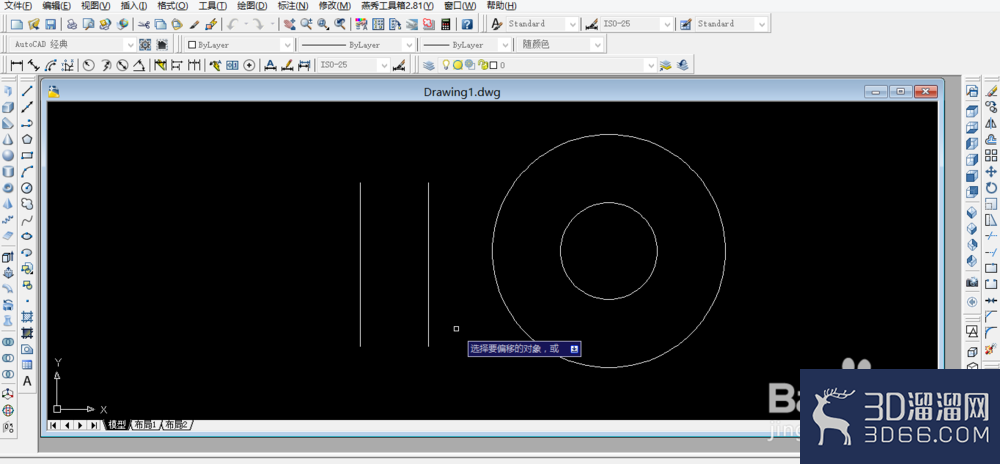Expand the ISO-25 dimension style dropdown in dimension toolbar

[383, 65]
